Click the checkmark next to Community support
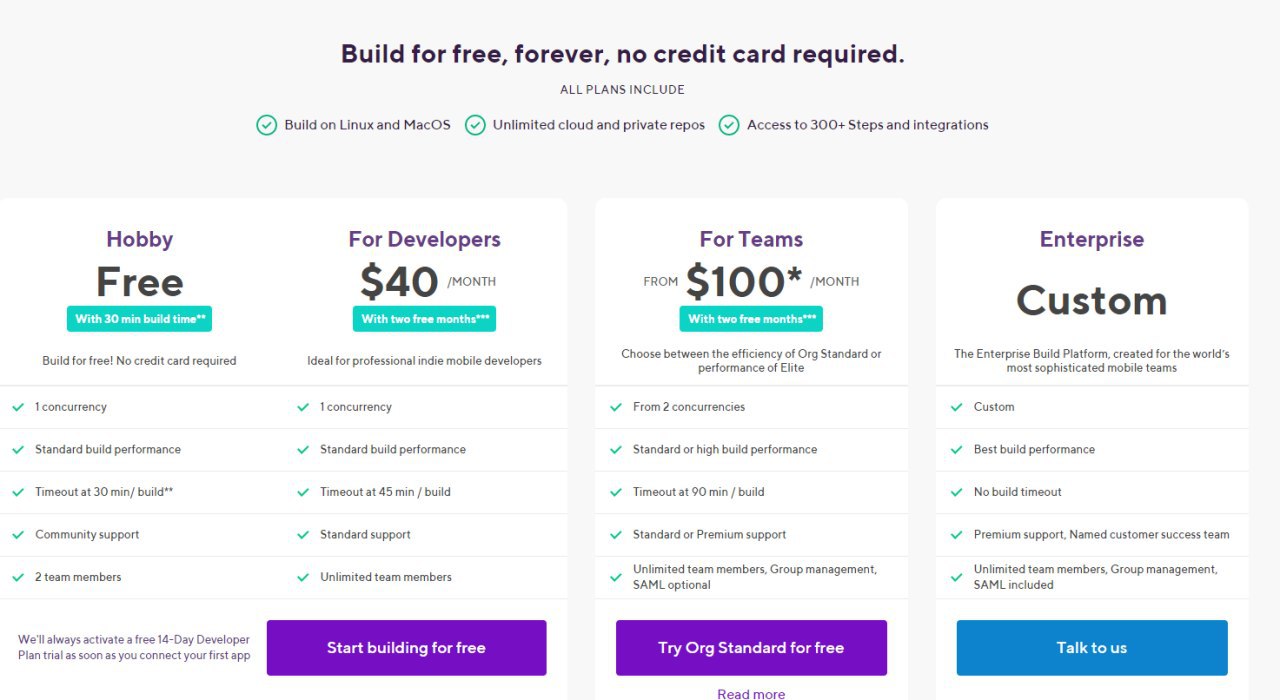 [18, 535]
